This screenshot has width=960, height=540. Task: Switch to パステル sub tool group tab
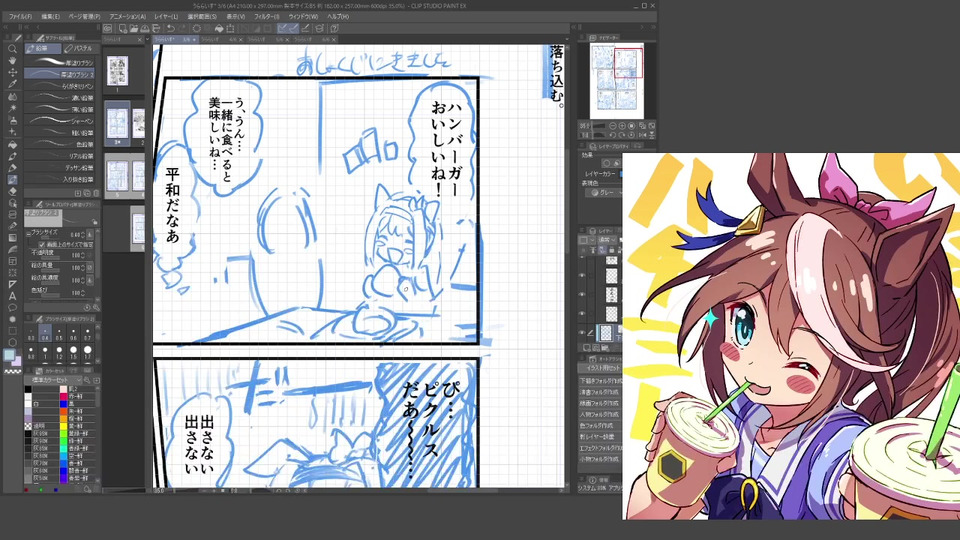pos(80,48)
